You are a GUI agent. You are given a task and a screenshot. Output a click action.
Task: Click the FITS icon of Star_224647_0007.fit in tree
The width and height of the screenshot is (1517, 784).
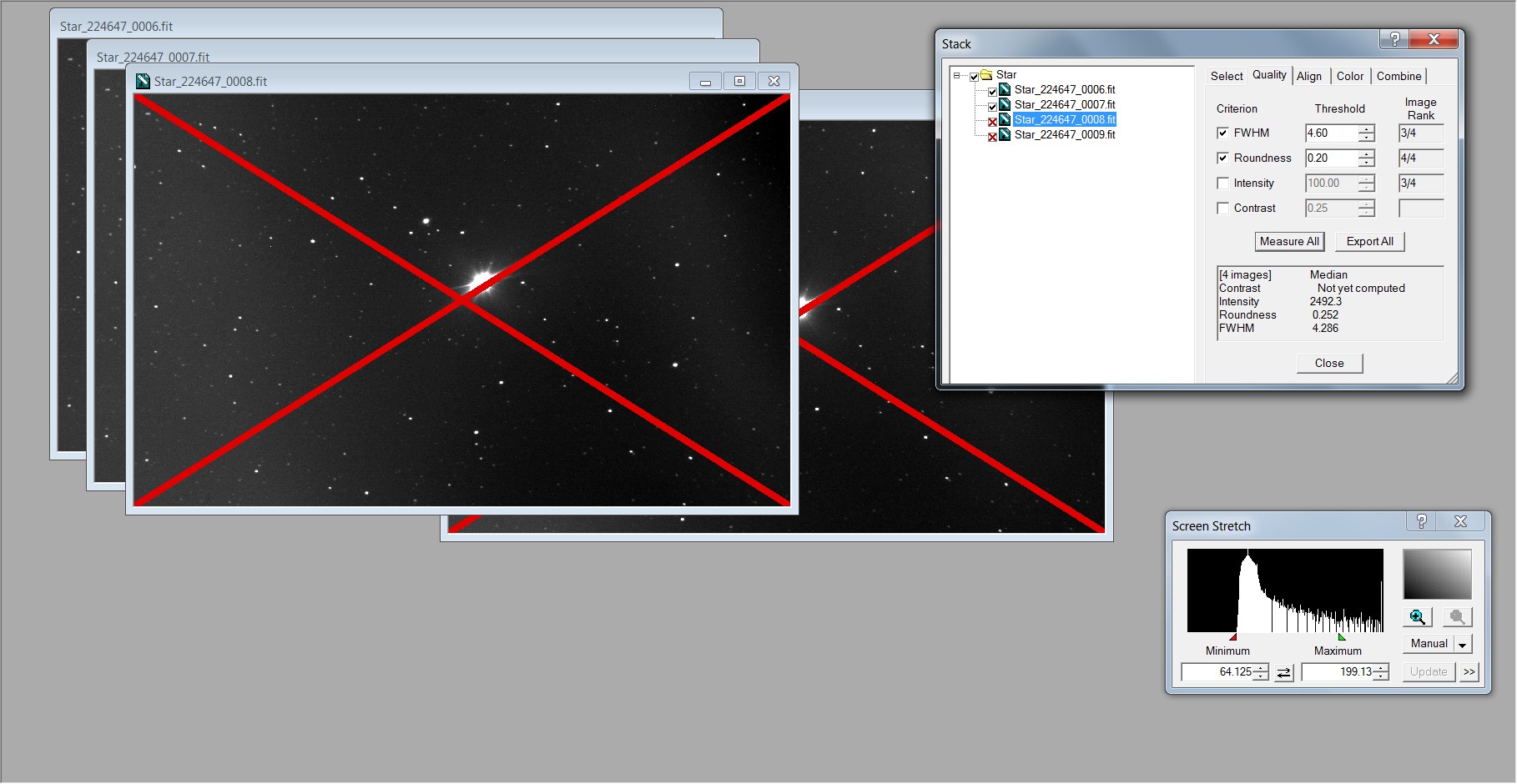1005,104
